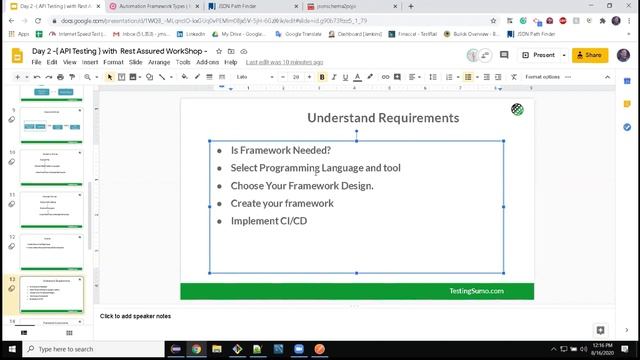Viewport: 640px width, 360px height.
Task: Increase font size with plus button
Action: pos(309,77)
